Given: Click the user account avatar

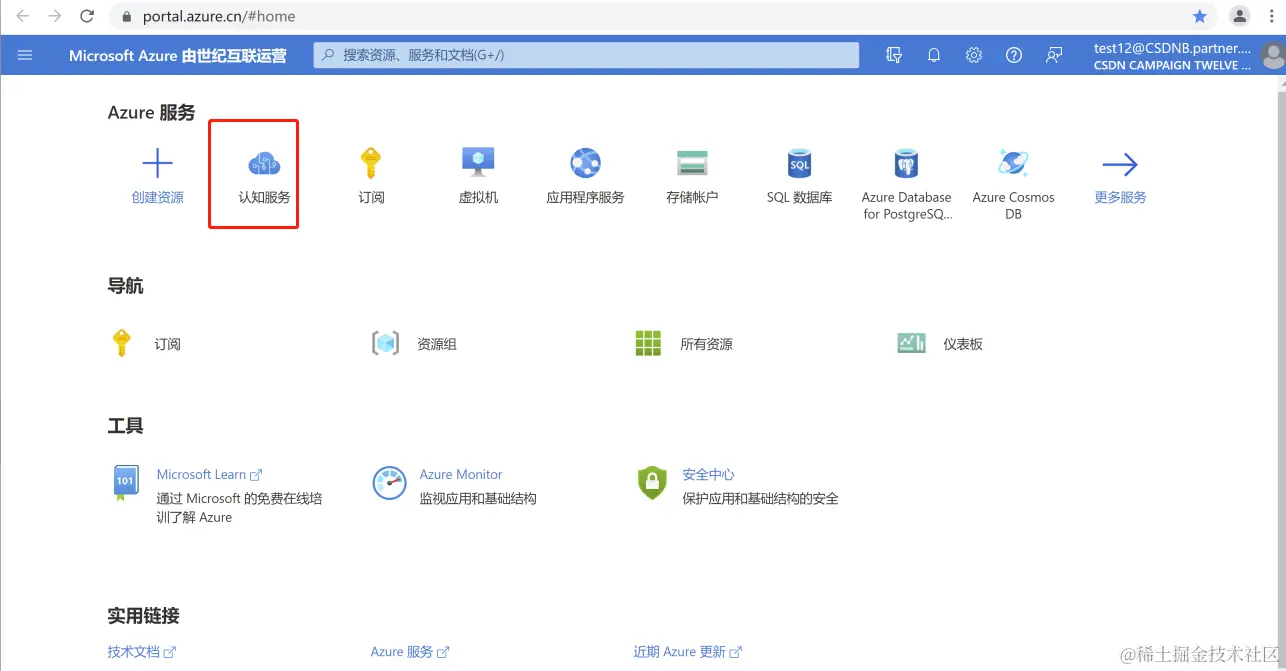Looking at the screenshot, I should click(x=1274, y=55).
